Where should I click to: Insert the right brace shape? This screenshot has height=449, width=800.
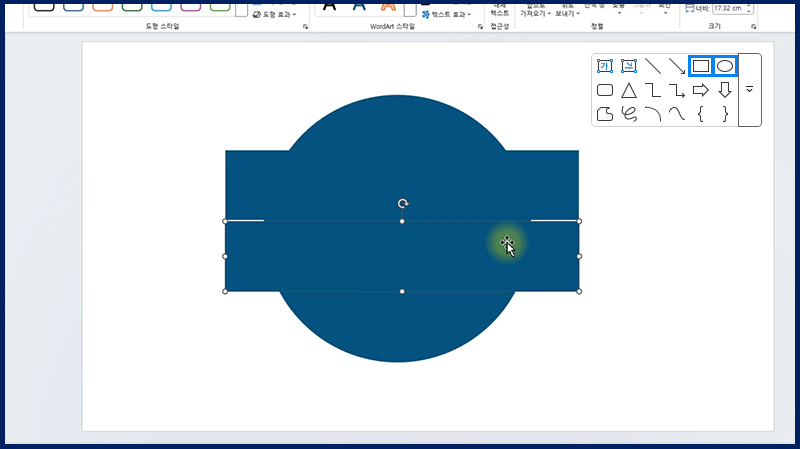click(x=724, y=114)
